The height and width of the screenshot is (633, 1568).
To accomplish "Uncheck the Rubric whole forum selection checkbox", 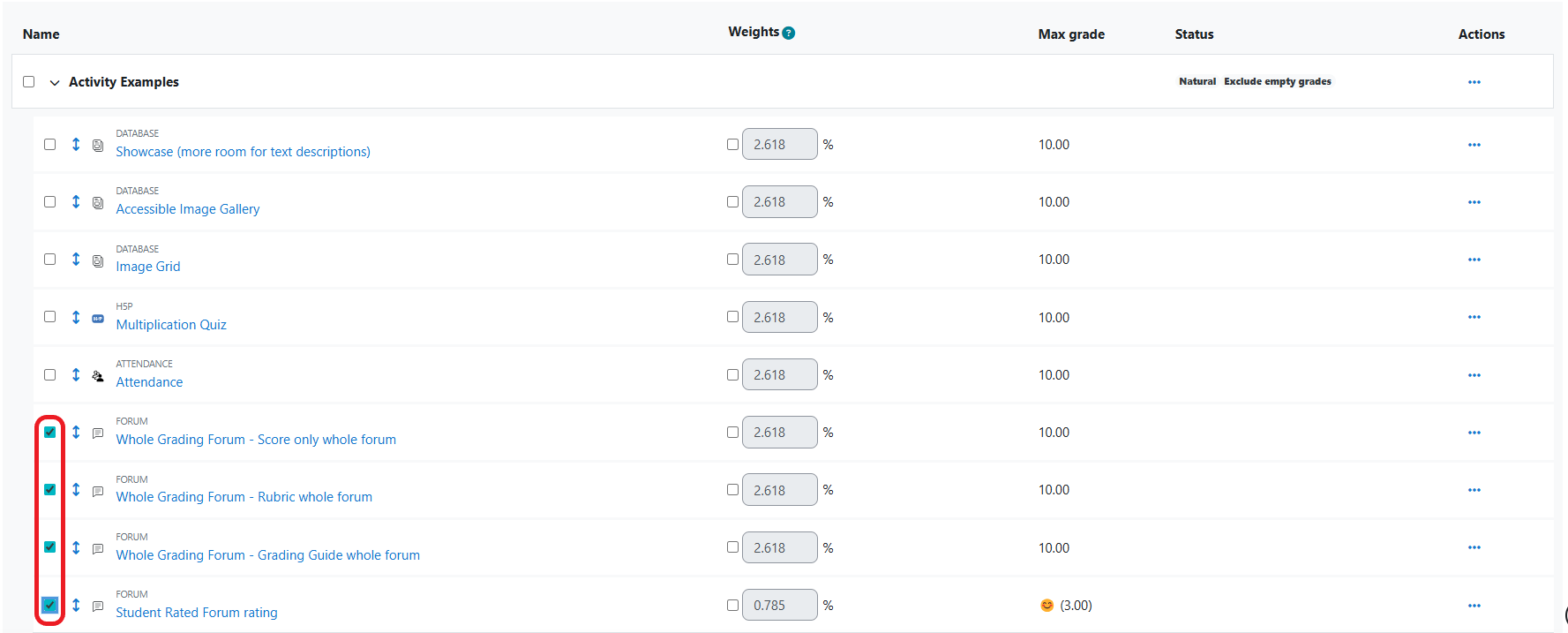I will (50, 489).
